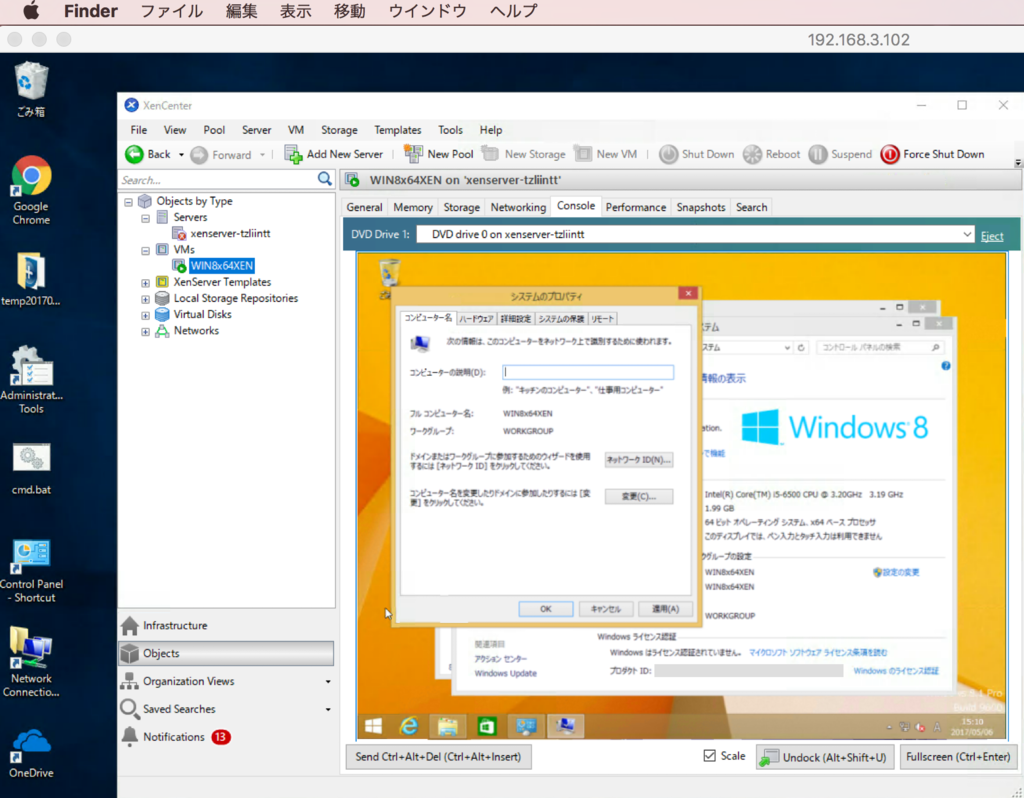The width and height of the screenshot is (1024, 798).
Task: Click OK in System Properties dialog
Action: pyautogui.click(x=546, y=609)
